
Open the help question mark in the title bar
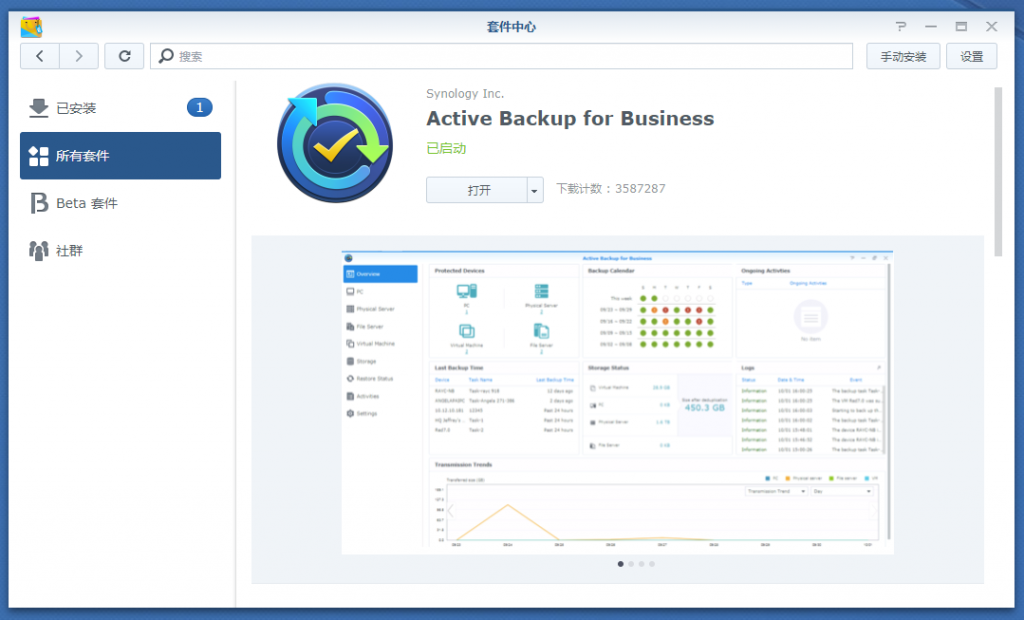pos(901,27)
